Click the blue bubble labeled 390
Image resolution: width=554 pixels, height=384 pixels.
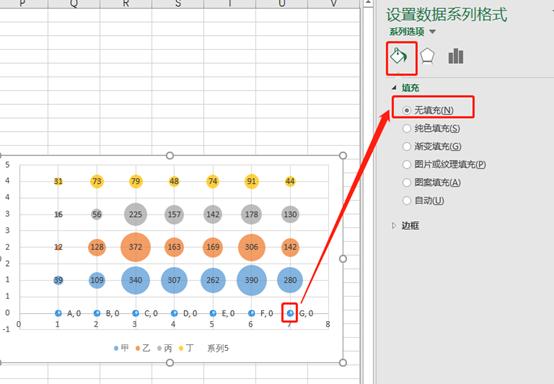(251, 280)
